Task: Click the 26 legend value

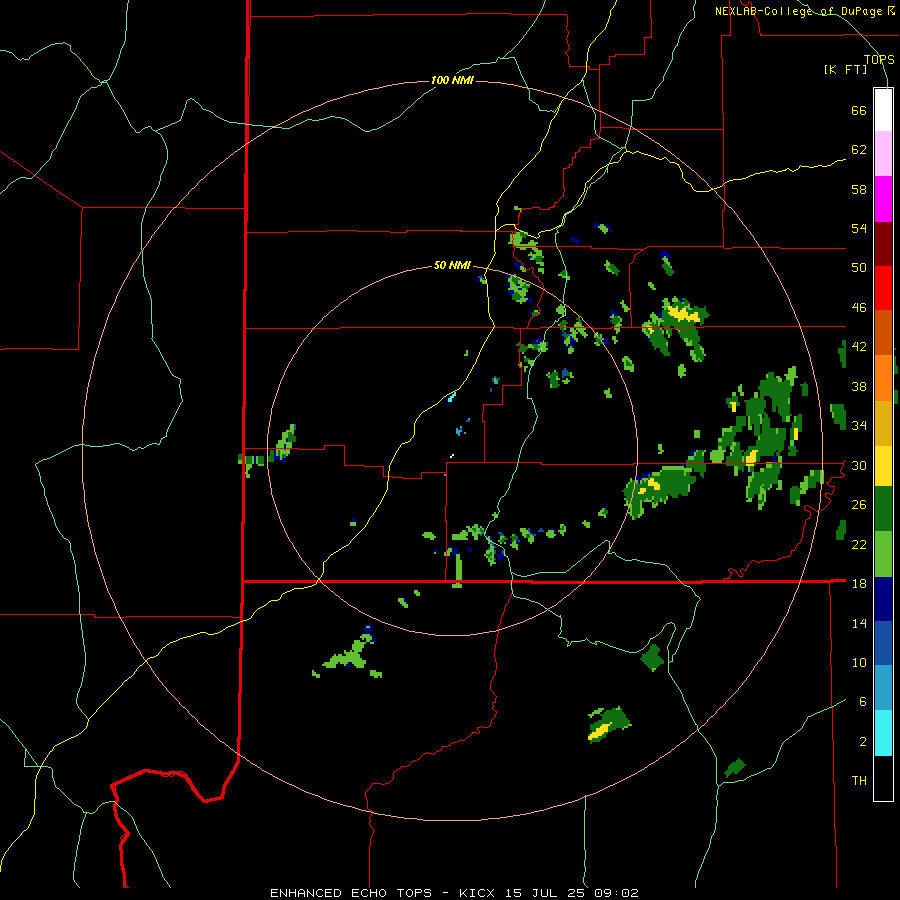Action: tap(859, 505)
